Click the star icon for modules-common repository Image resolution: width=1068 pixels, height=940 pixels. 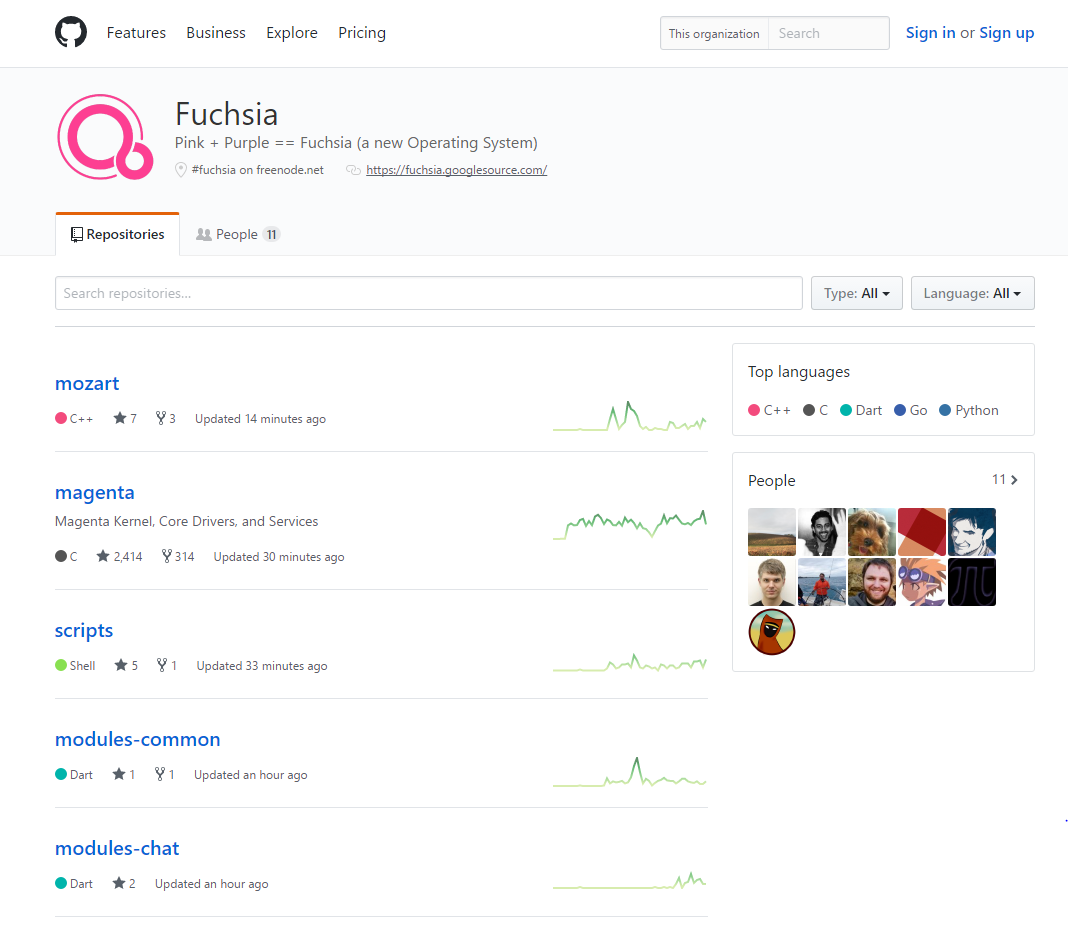pyautogui.click(x=119, y=774)
